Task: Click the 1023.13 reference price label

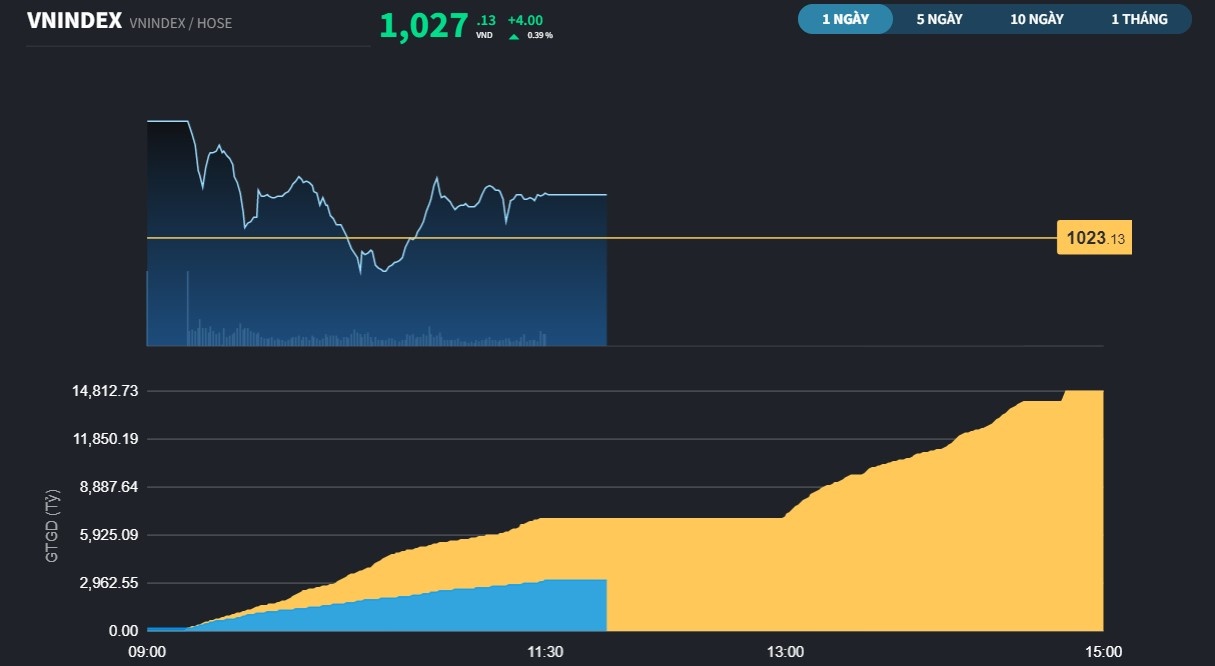Action: (1095, 238)
